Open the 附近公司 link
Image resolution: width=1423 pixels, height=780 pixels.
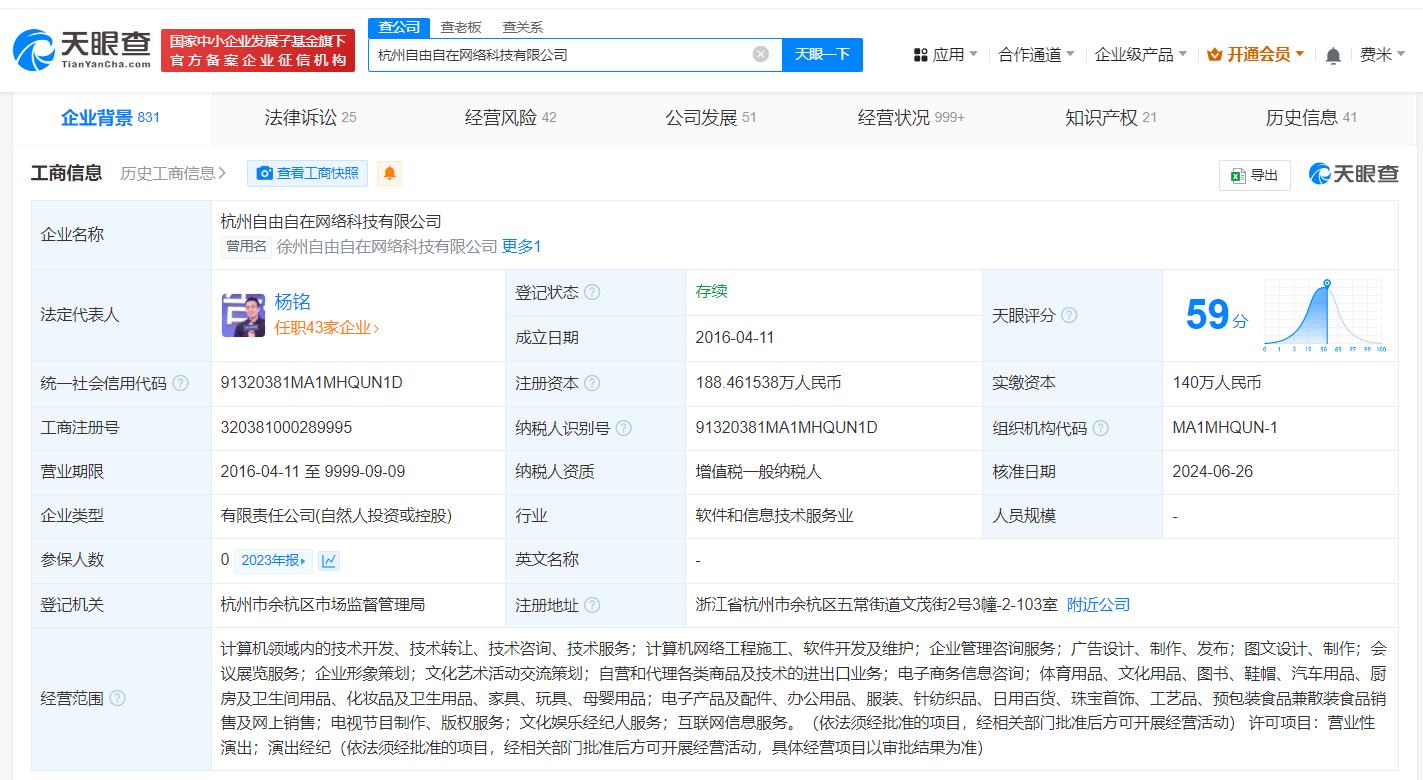[1098, 604]
